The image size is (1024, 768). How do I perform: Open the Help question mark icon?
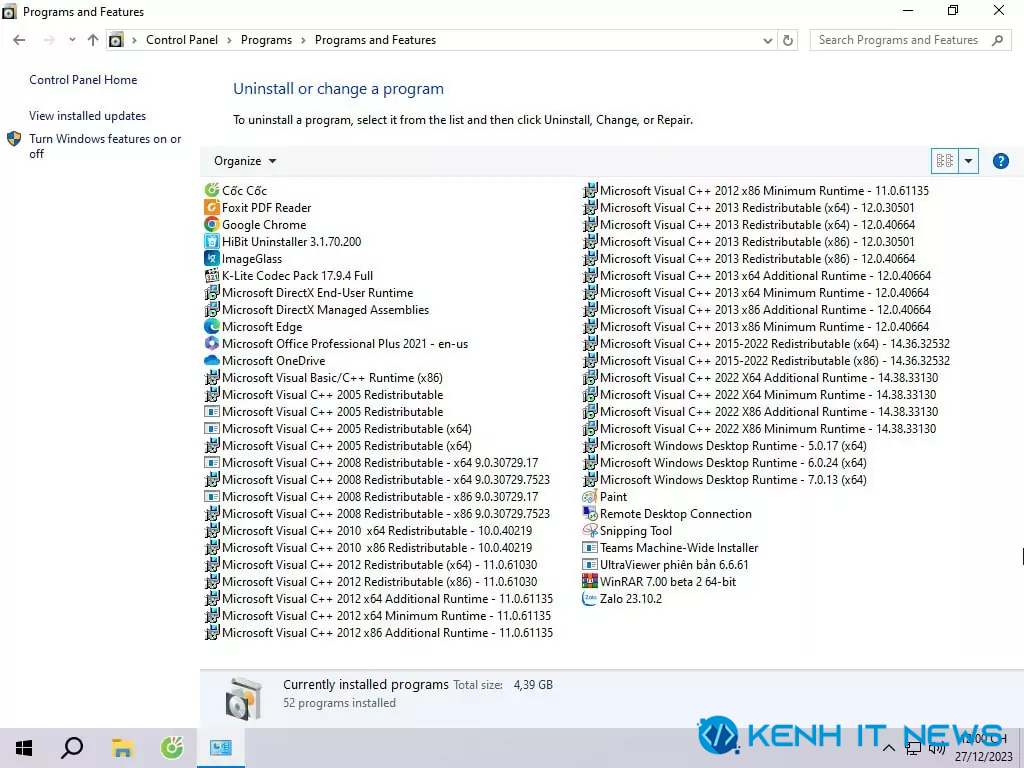tap(1000, 161)
